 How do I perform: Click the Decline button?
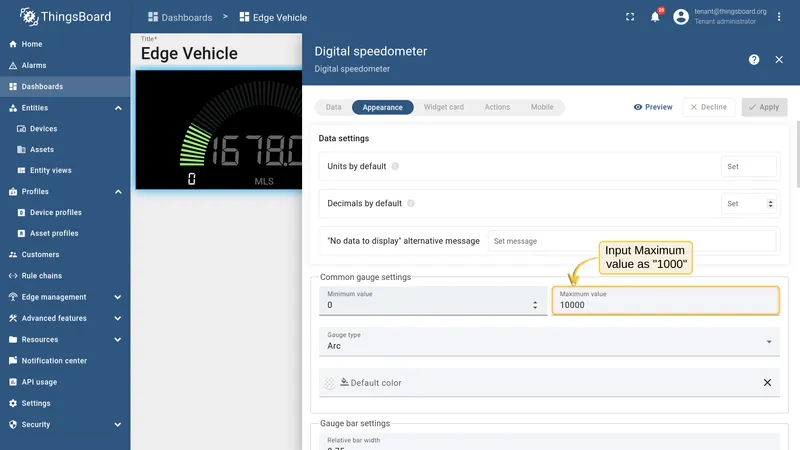click(x=708, y=107)
